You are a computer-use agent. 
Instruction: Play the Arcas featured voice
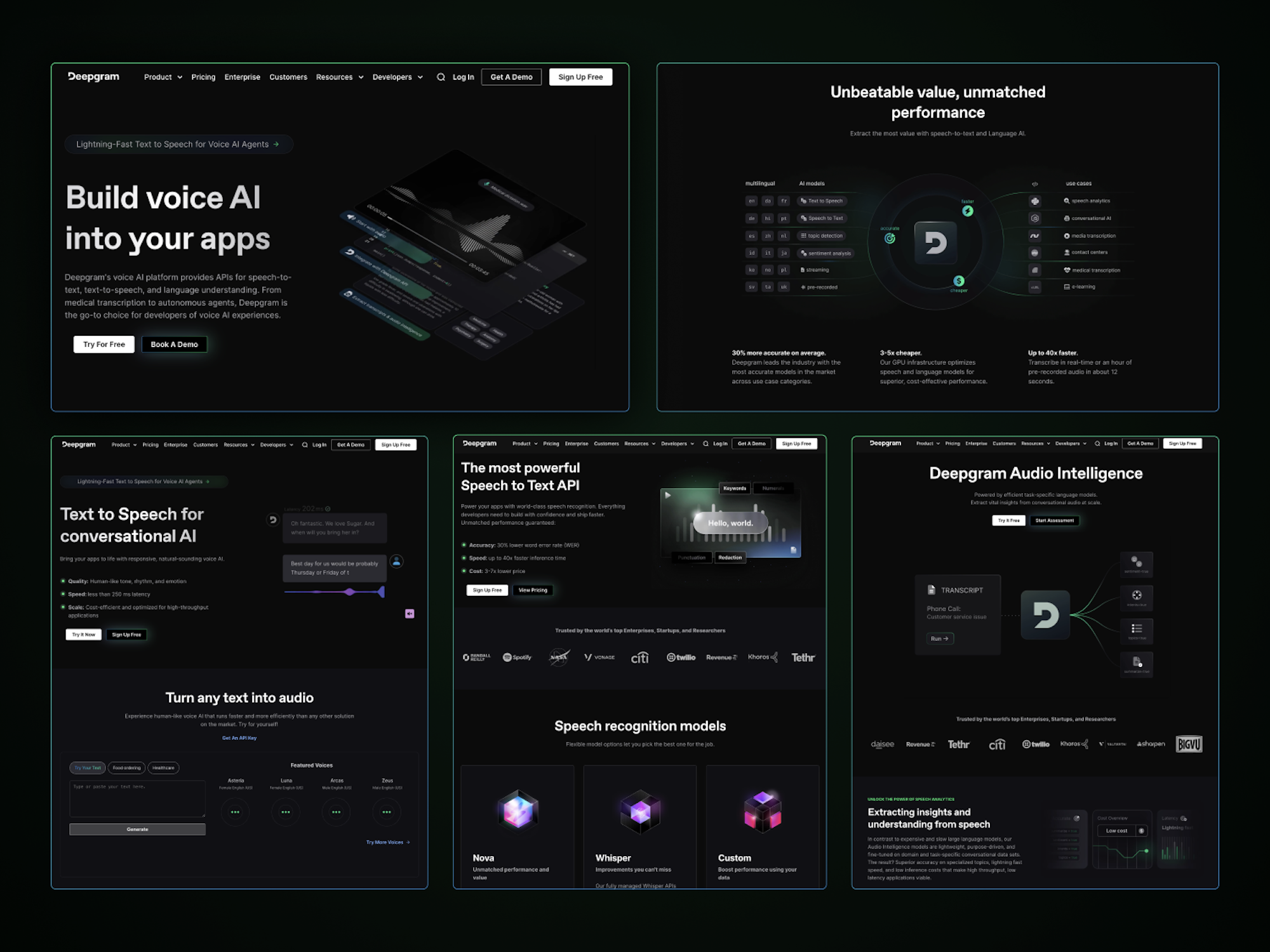point(336,812)
